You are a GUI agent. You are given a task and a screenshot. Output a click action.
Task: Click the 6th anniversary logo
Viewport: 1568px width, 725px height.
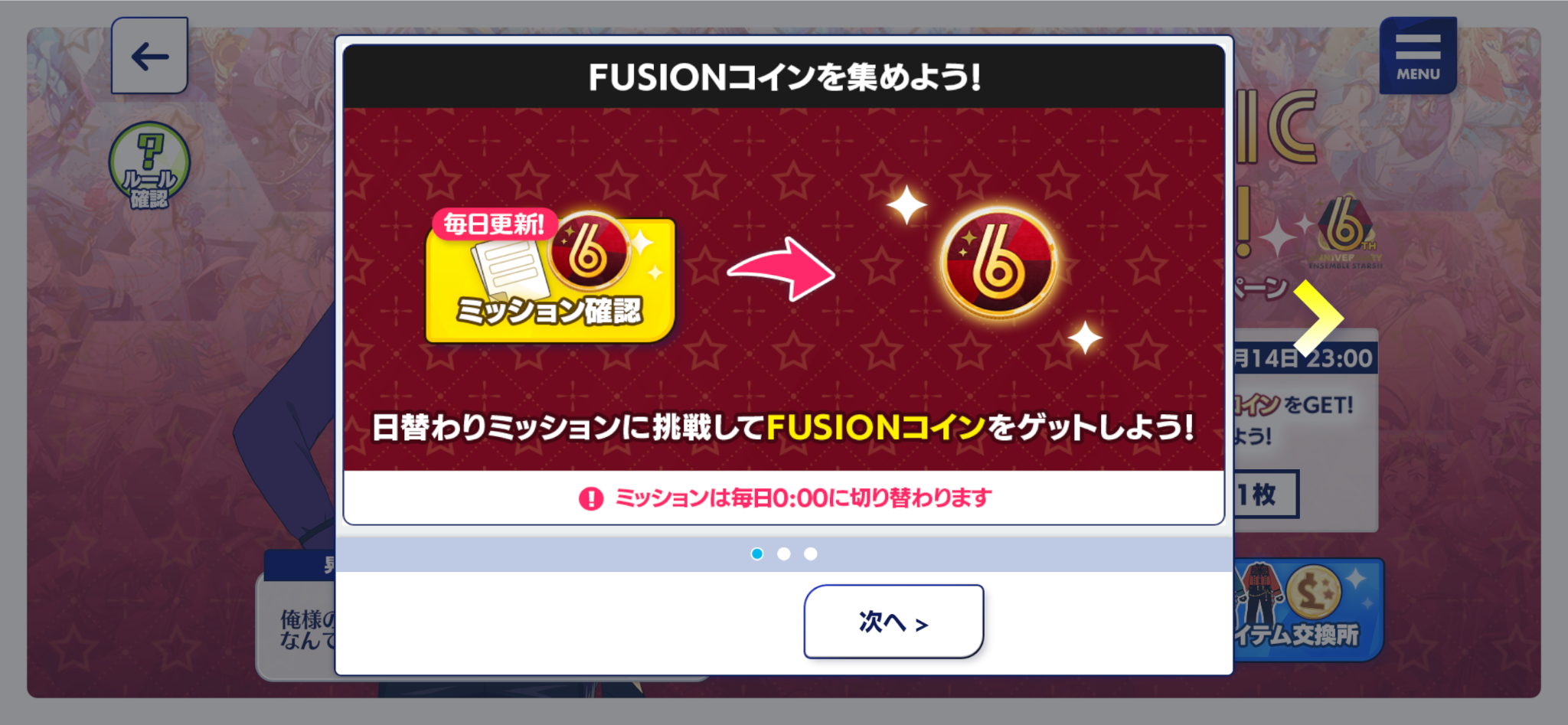(x=1345, y=233)
